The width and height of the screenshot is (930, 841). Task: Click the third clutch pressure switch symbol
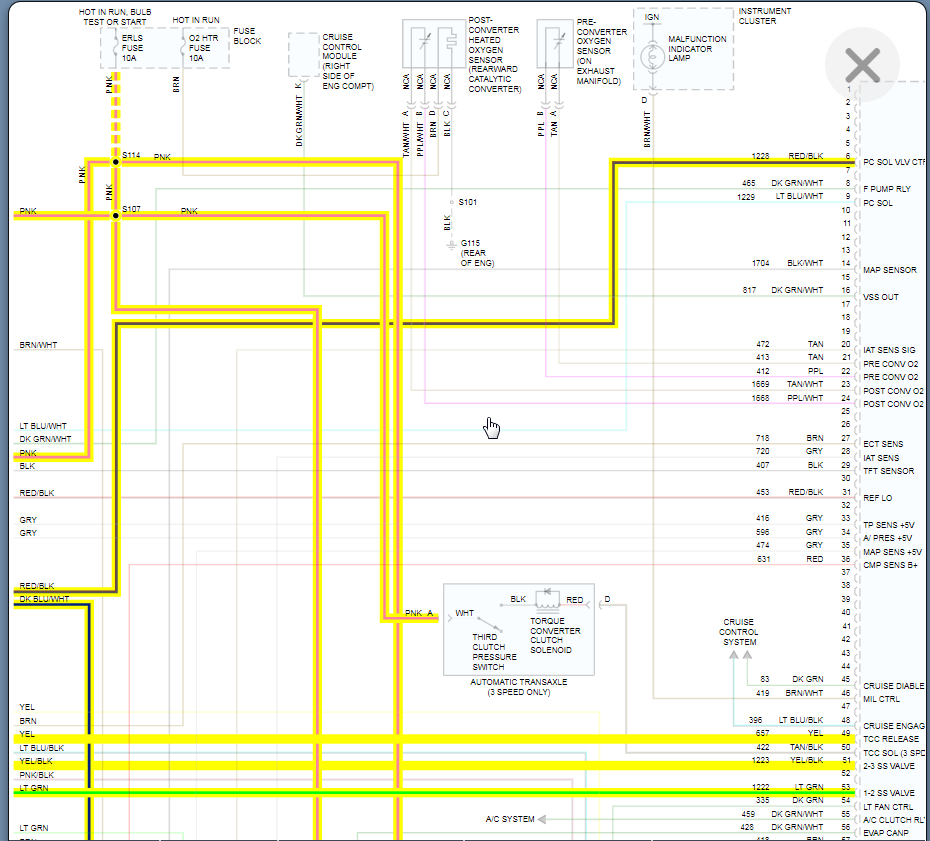coord(490,624)
